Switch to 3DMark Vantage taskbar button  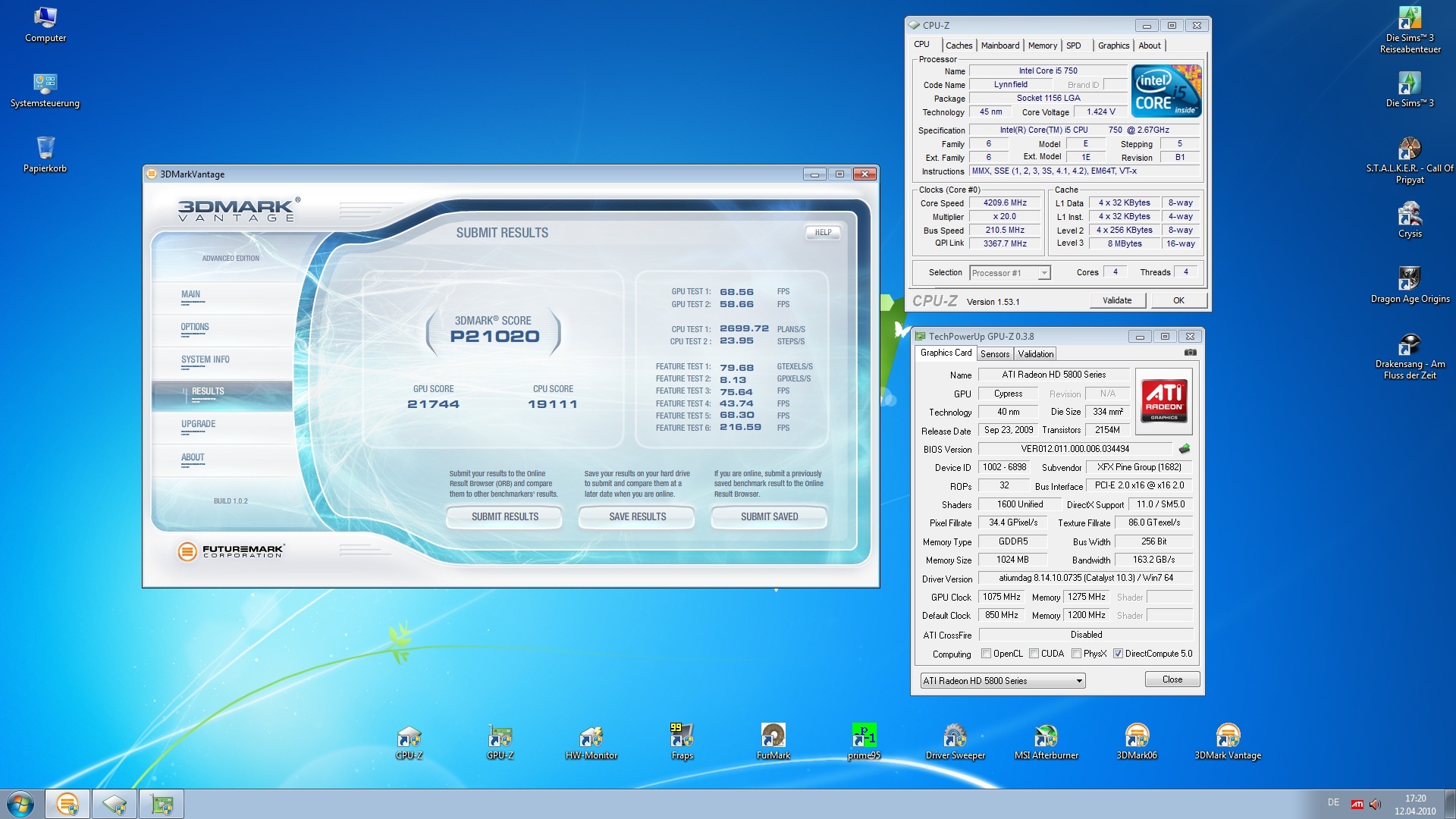tap(67, 804)
